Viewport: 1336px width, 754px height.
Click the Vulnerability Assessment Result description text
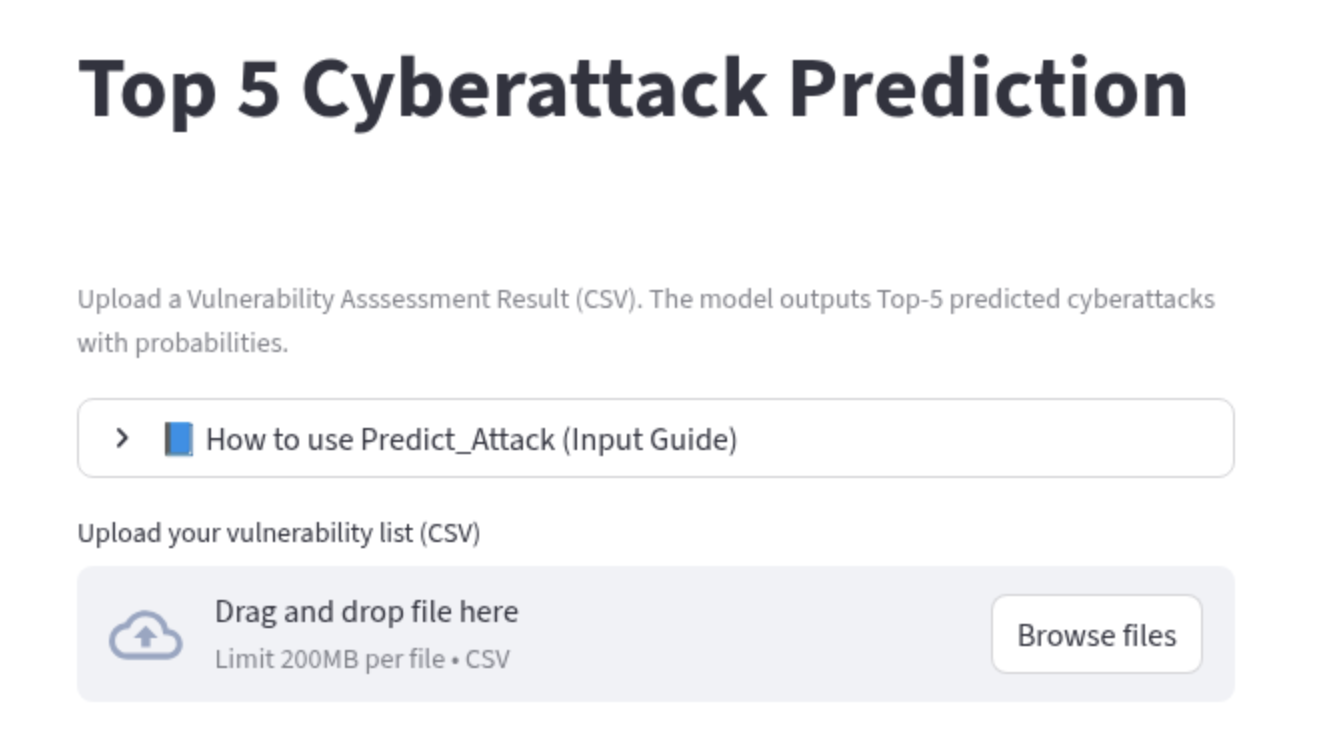tap(646, 320)
